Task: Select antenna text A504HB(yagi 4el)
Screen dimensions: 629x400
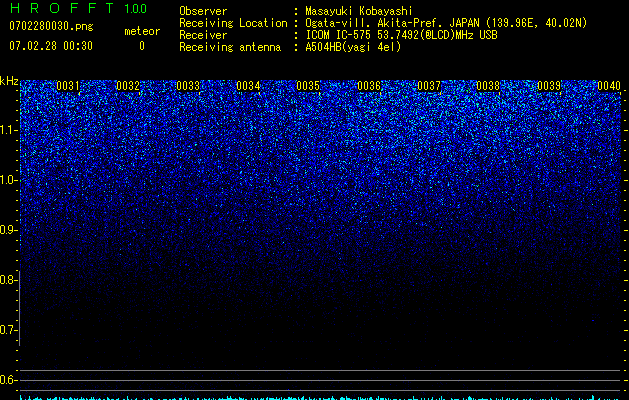Action: point(353,47)
